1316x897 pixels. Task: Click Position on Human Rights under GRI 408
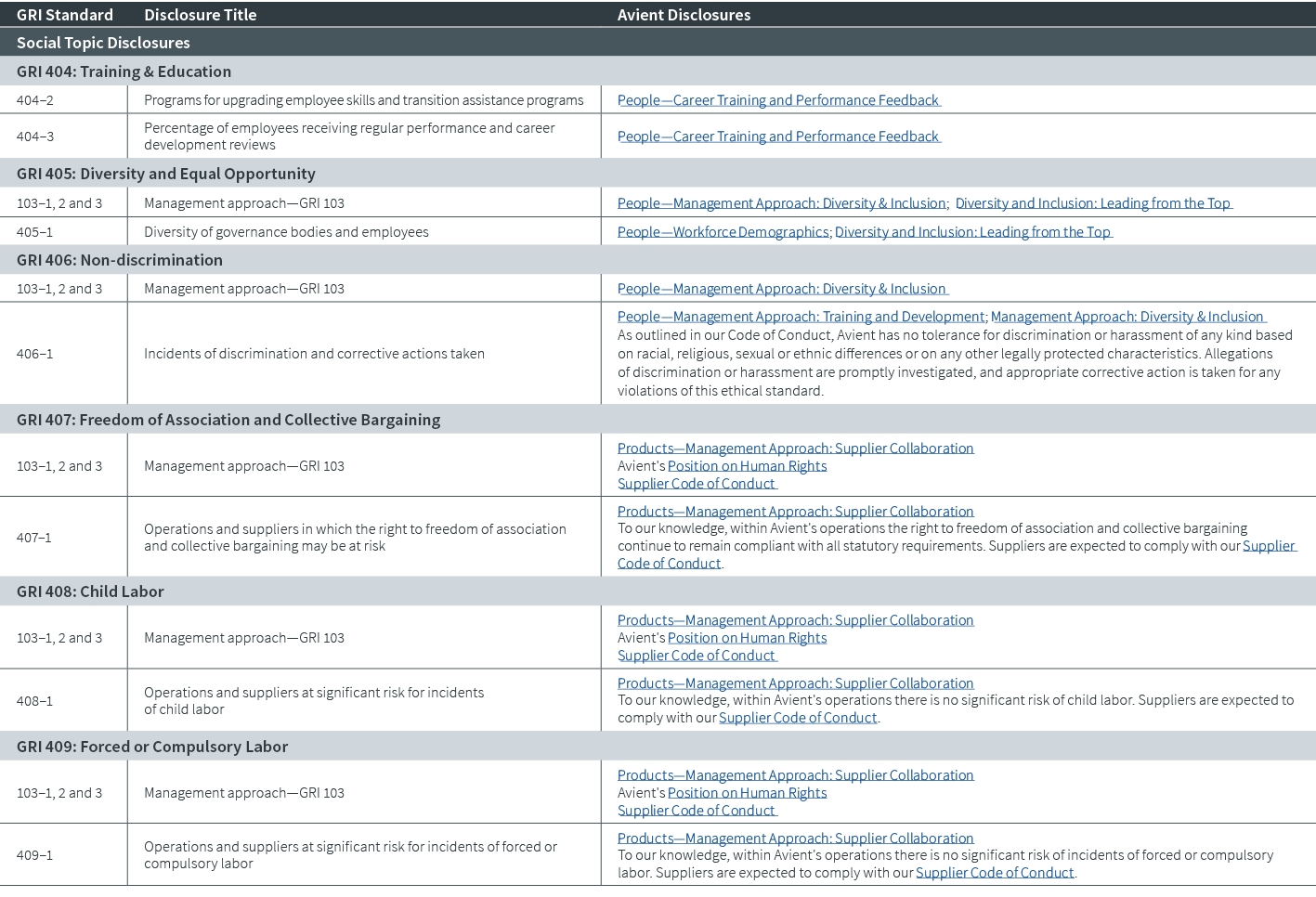pyautogui.click(x=747, y=638)
